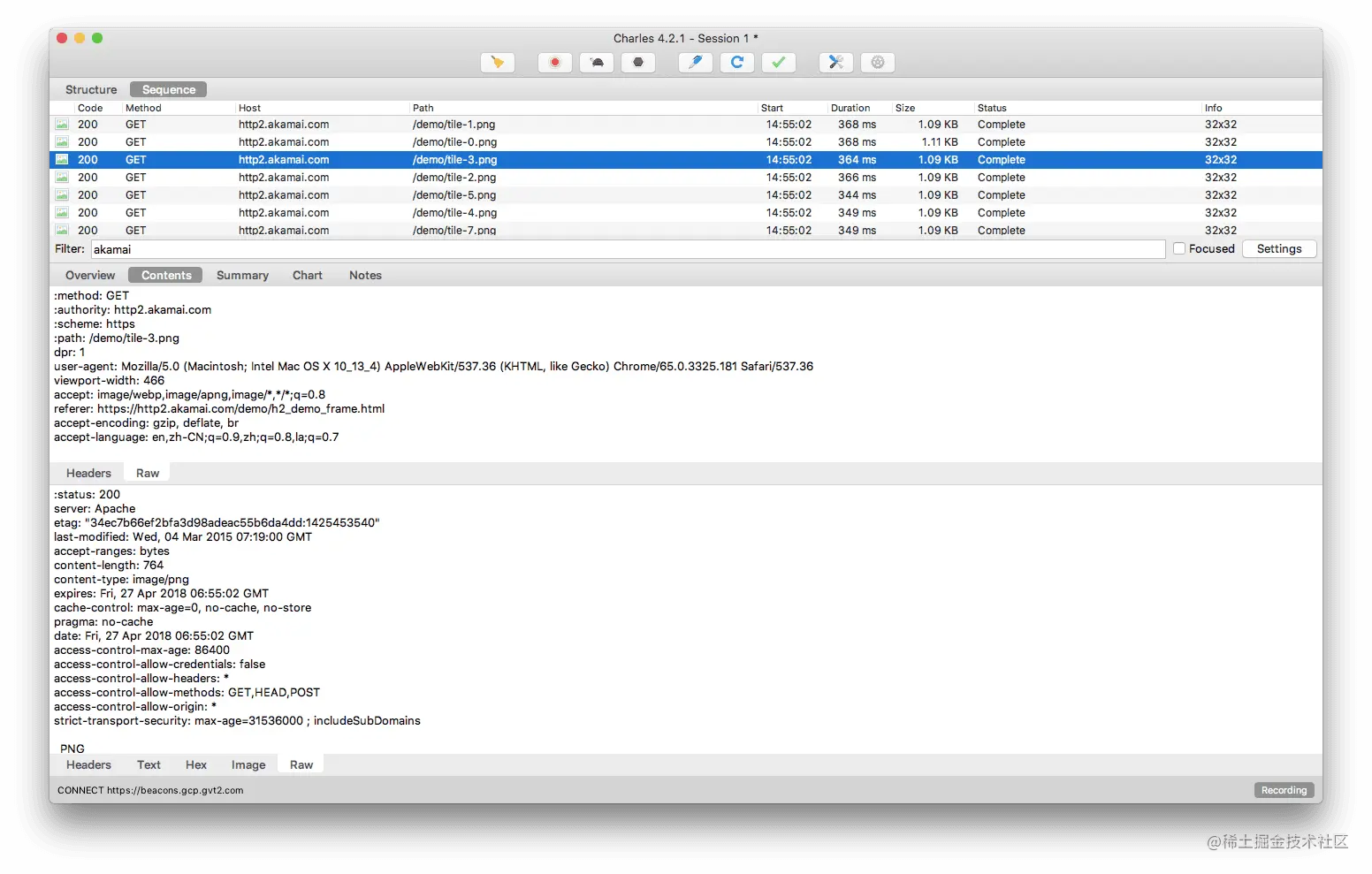Select the response Raw tab at bottom
This screenshot has height=874, width=1372.
pos(301,765)
